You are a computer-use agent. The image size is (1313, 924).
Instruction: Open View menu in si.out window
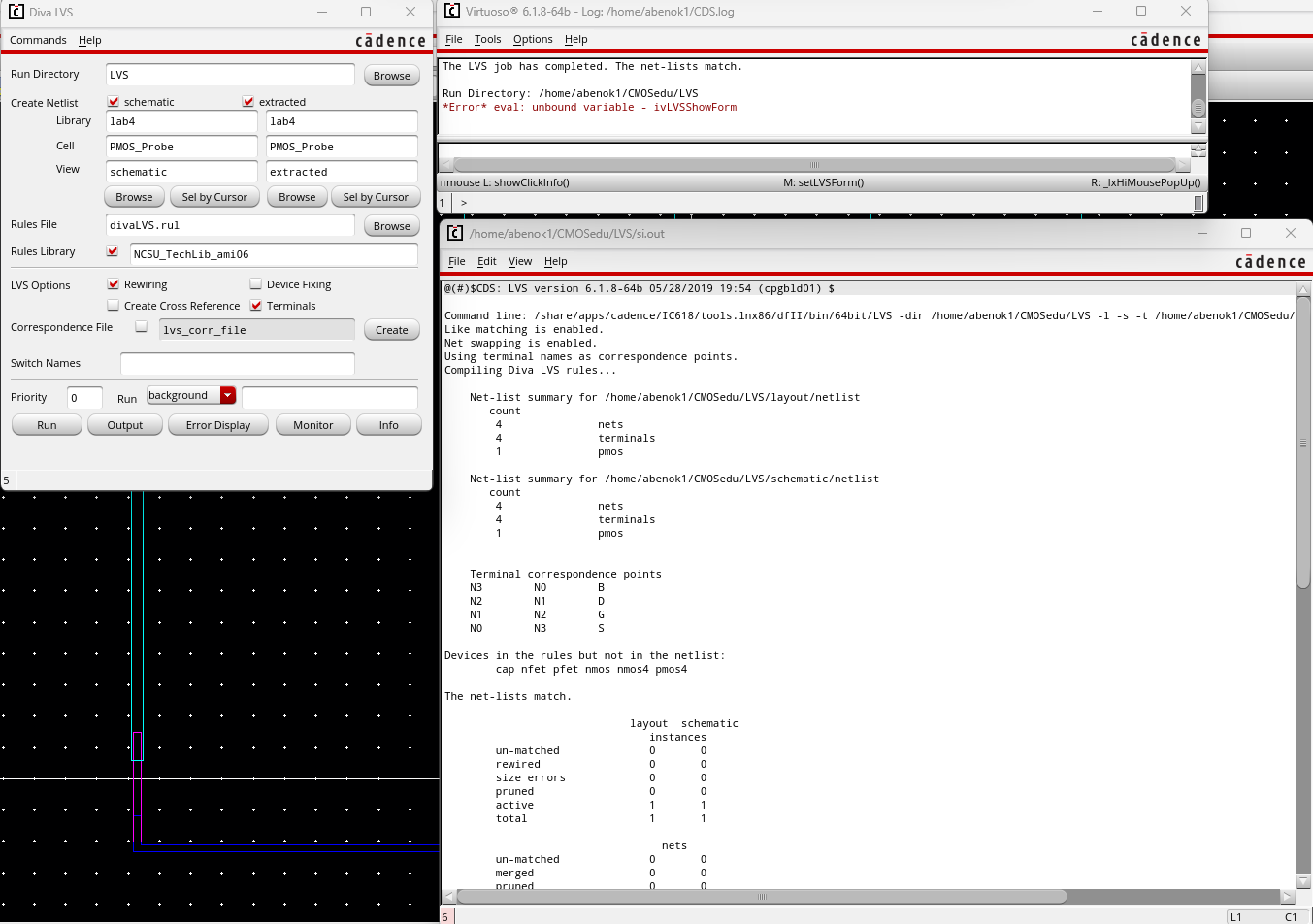pyautogui.click(x=520, y=261)
